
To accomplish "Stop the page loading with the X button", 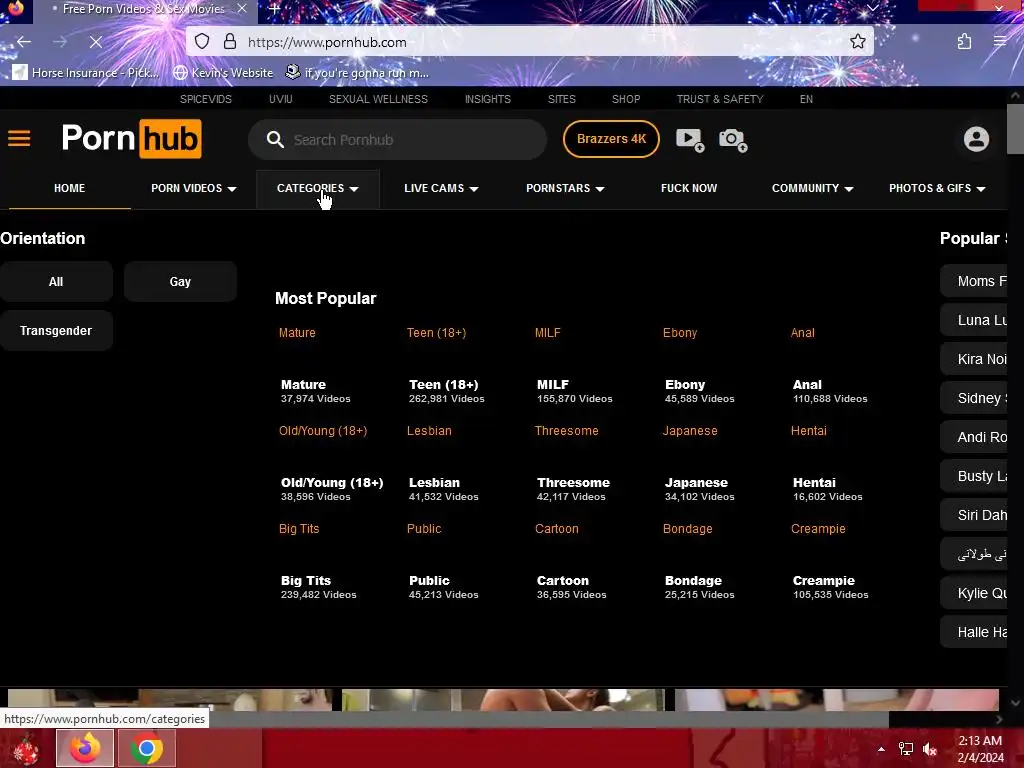I will click(95, 42).
